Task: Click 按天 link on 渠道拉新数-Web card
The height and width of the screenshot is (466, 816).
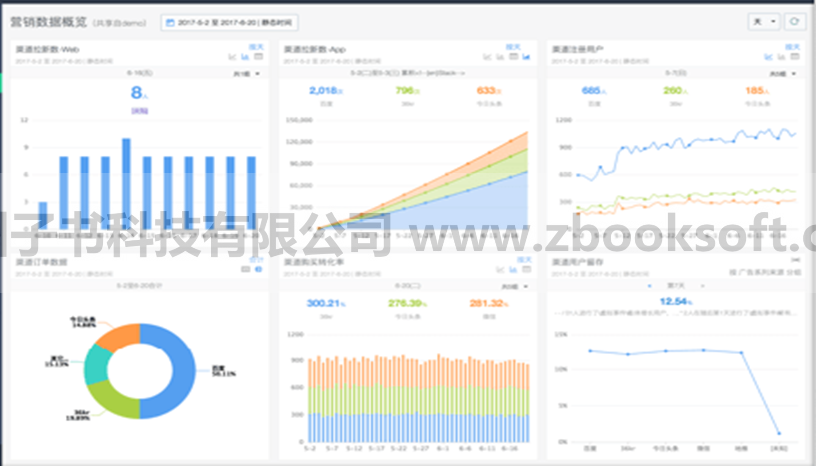Action: [257, 47]
